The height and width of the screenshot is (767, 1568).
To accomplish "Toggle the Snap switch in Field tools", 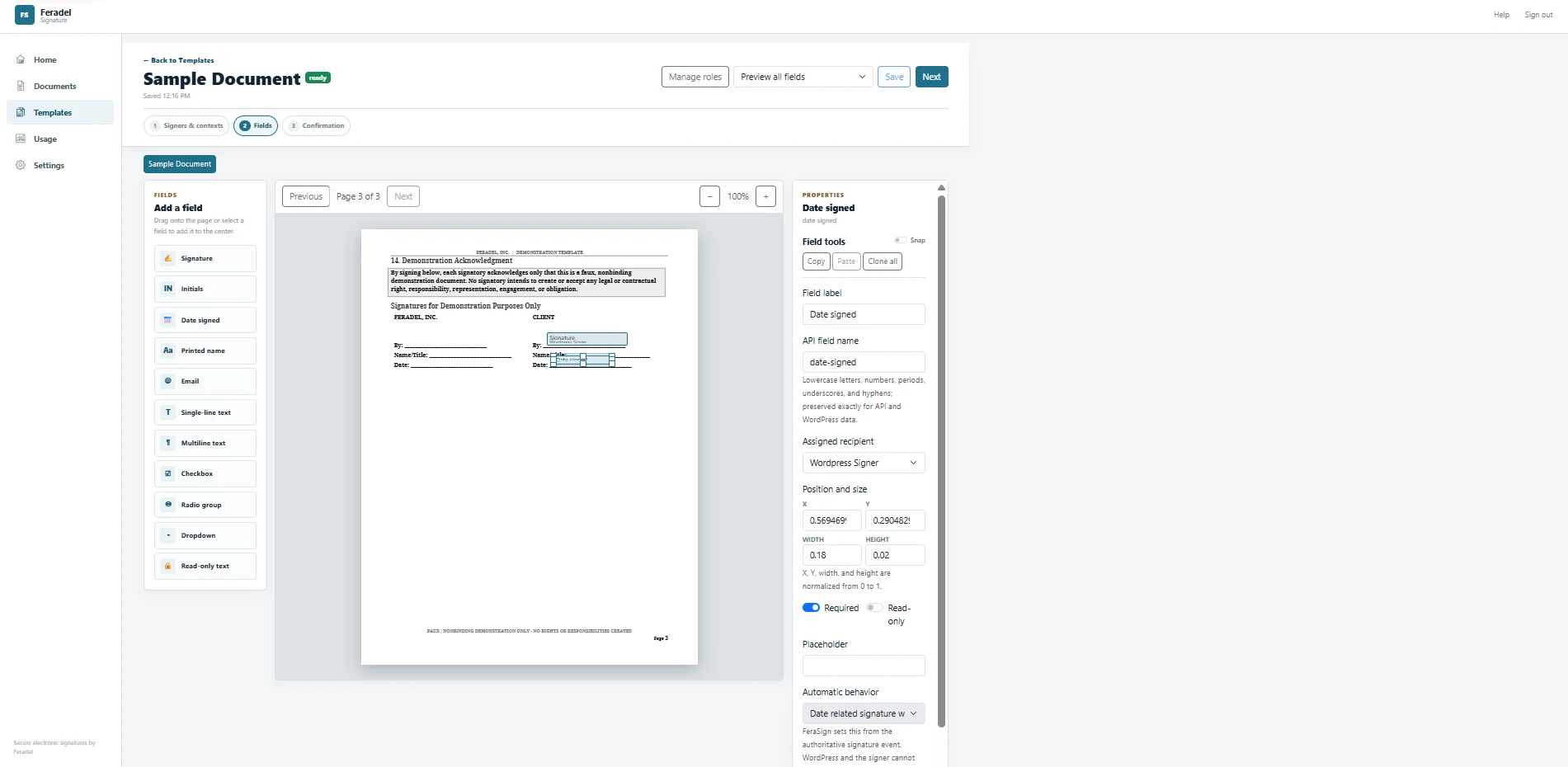I will click(x=900, y=240).
